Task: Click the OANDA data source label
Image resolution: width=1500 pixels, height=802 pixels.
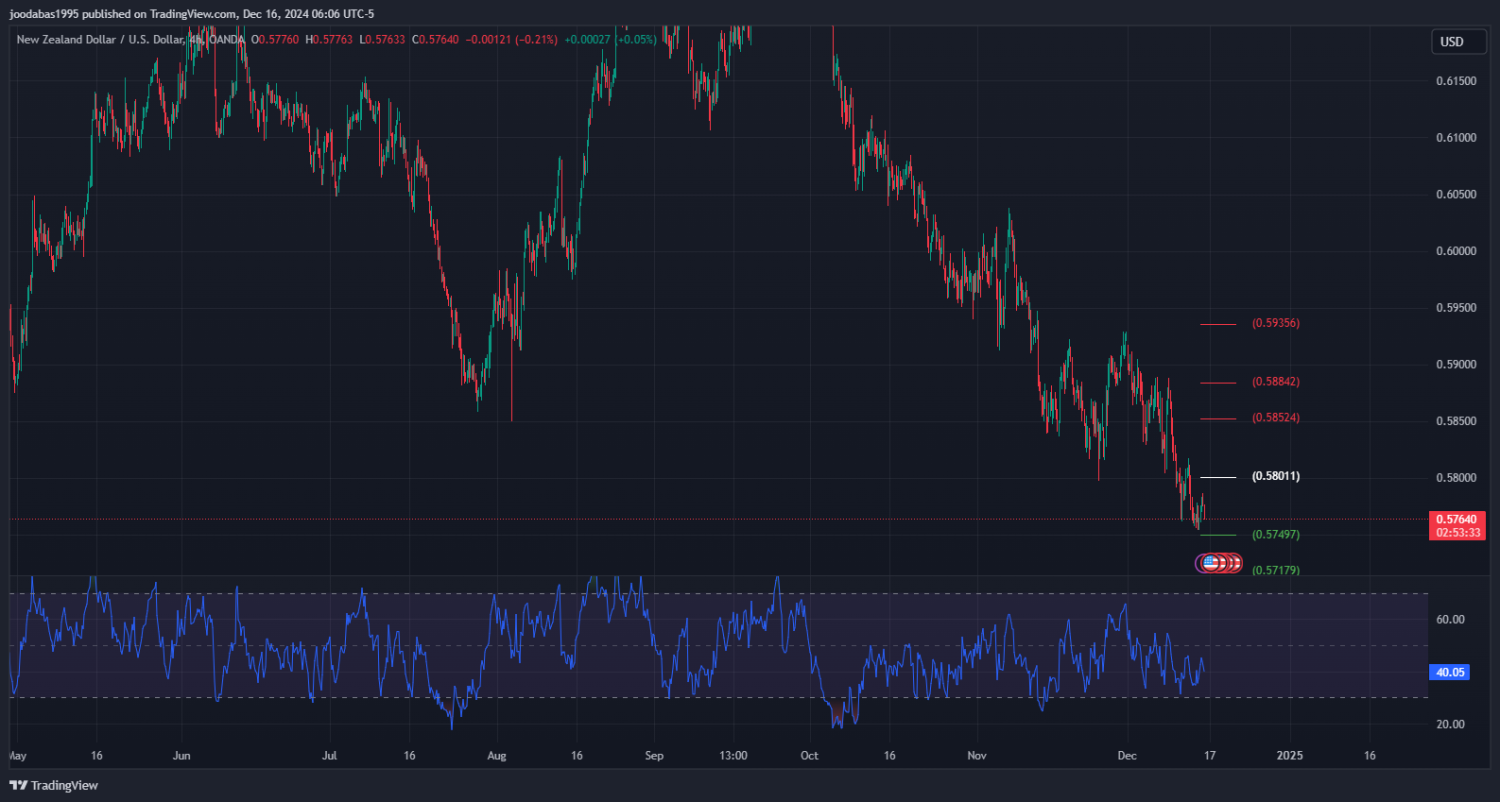Action: click(x=228, y=40)
